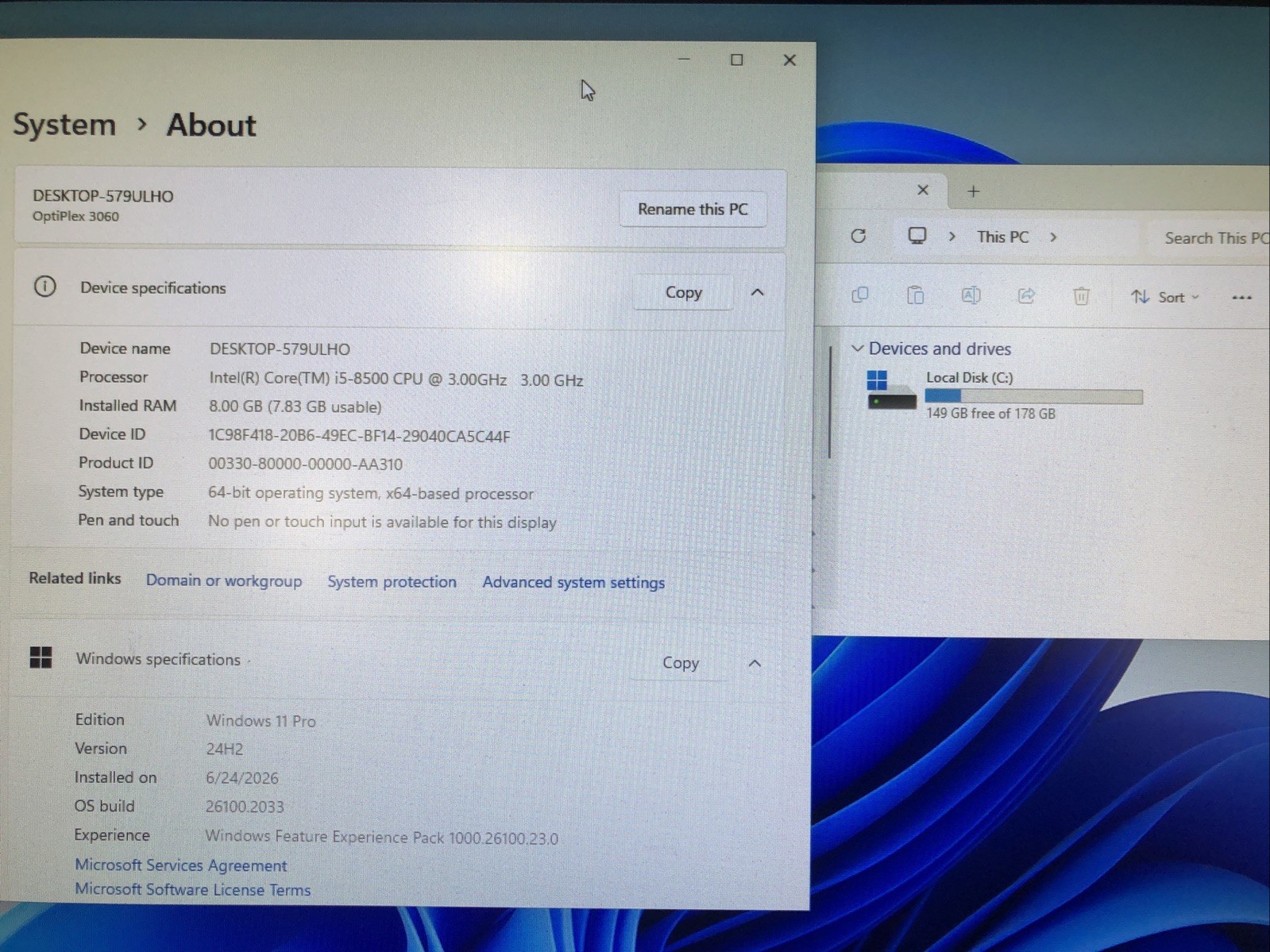Screen dimensions: 1270x952
Task: Click the About page title
Action: (211, 125)
